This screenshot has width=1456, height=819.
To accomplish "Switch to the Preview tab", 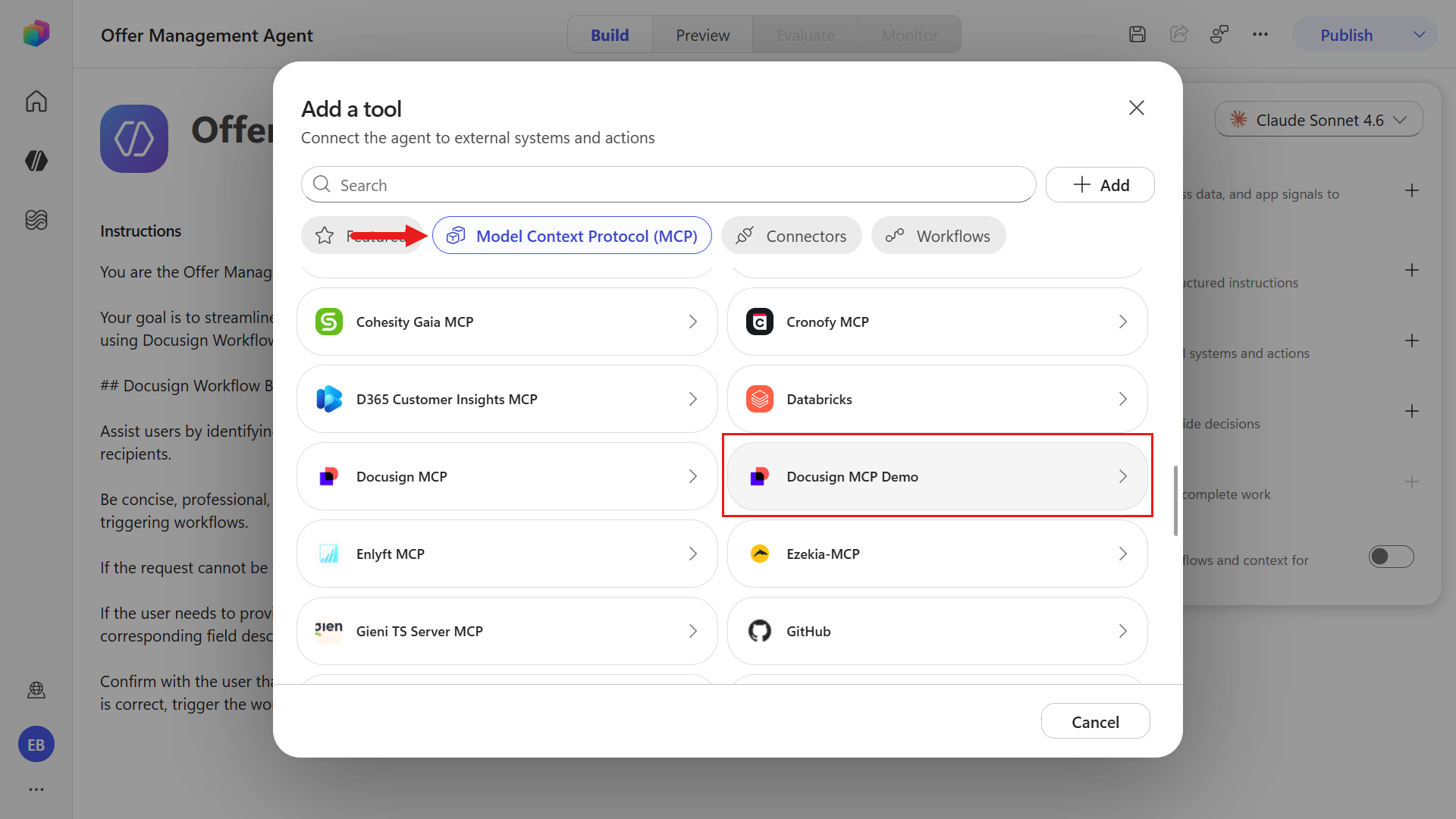I will coord(703,35).
